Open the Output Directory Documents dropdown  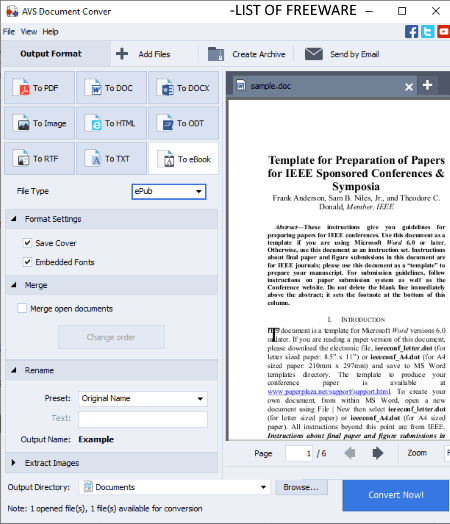[174, 487]
